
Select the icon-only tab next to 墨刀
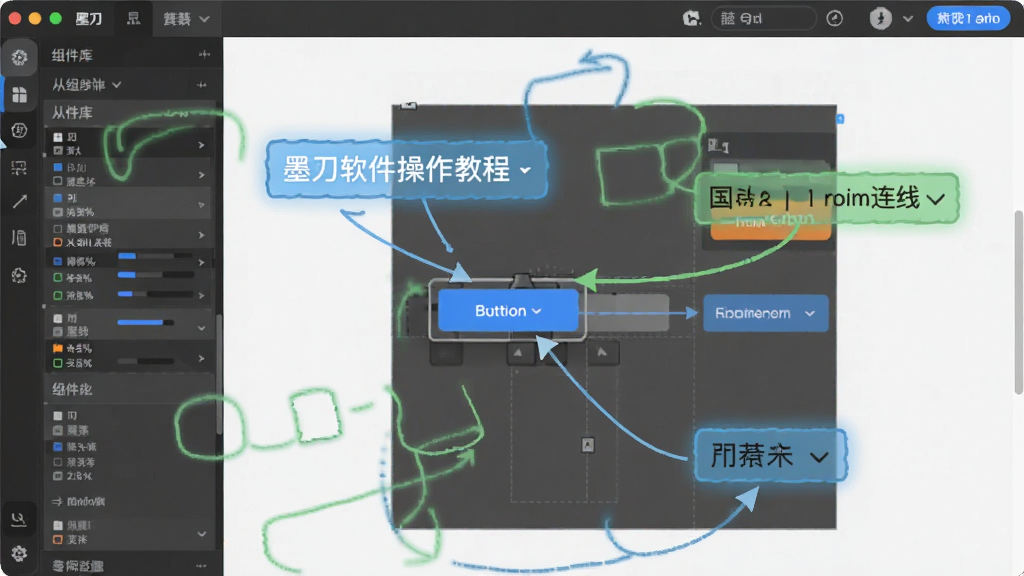click(133, 18)
